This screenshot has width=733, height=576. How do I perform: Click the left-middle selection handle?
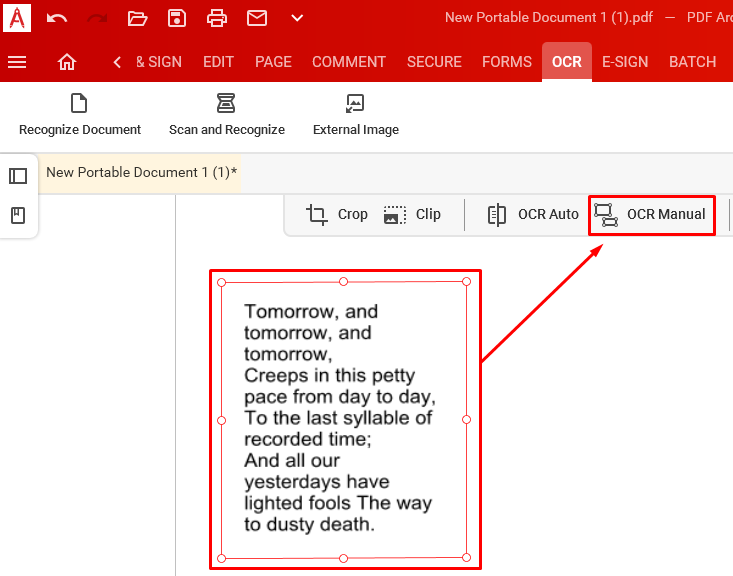coord(222,420)
